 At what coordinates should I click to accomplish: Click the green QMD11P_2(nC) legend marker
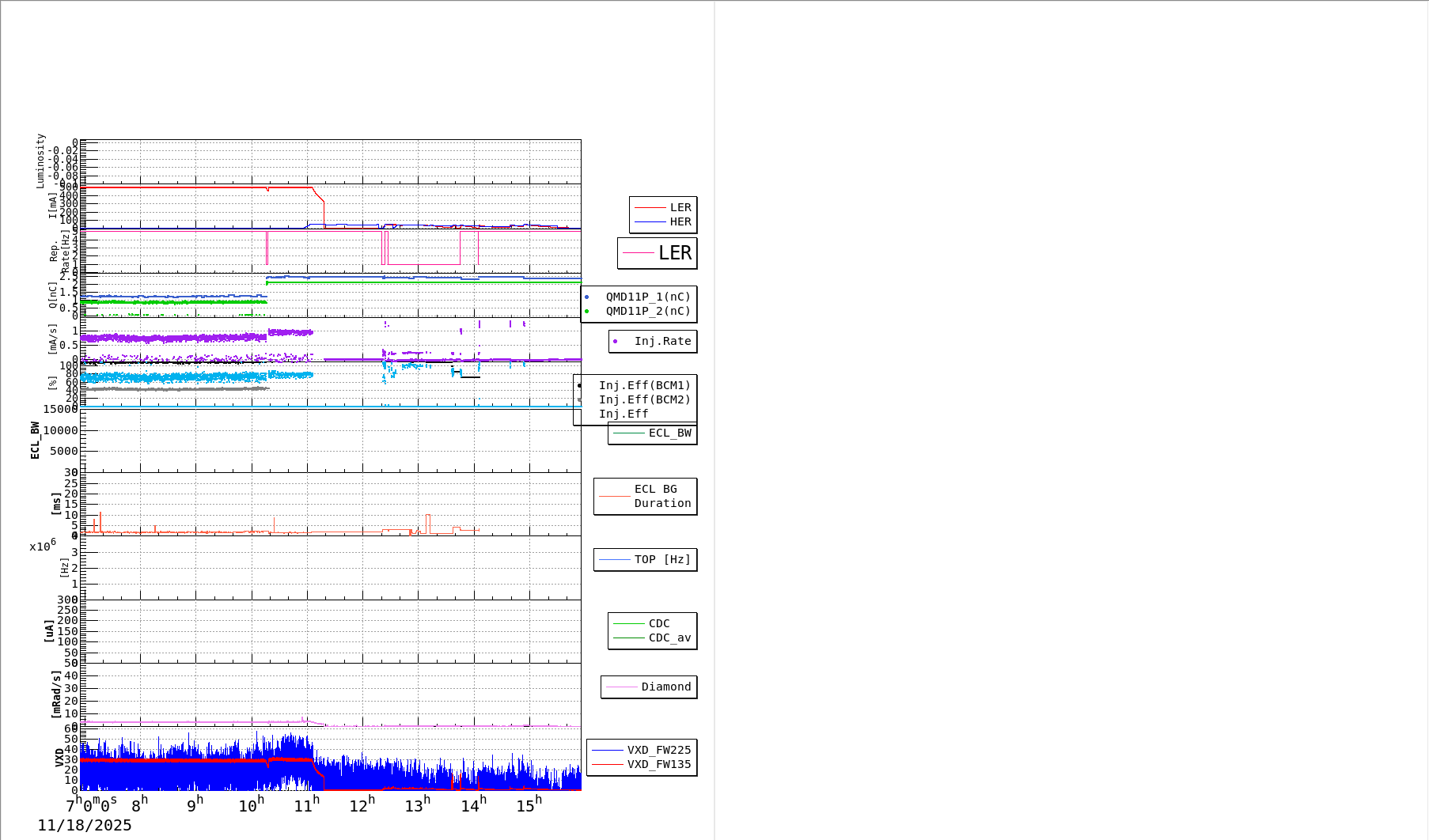(586, 312)
